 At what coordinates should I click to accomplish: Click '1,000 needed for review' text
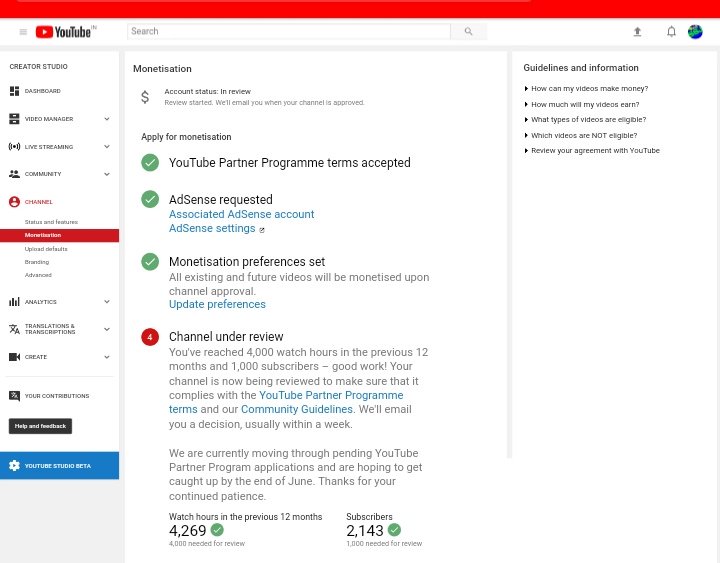384,544
